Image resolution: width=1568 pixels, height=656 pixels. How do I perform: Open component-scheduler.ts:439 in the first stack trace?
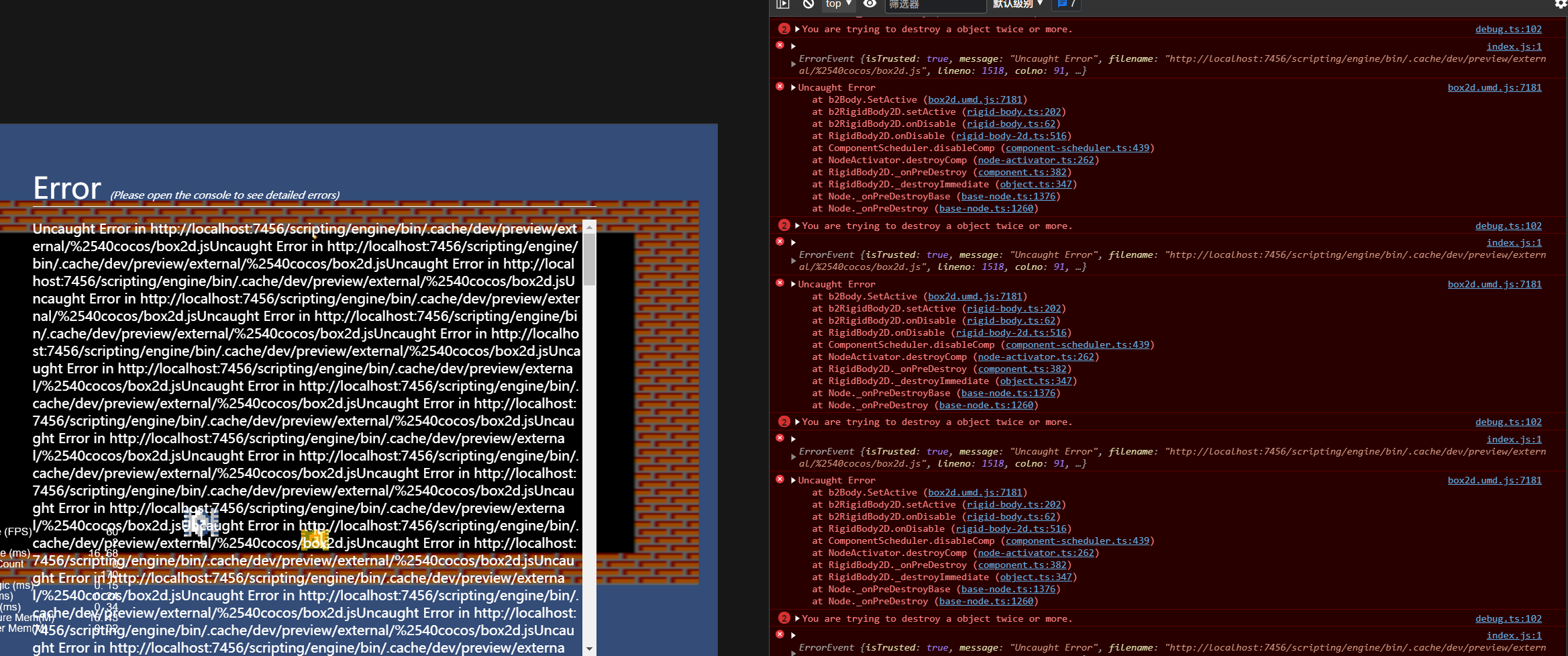point(1078,148)
